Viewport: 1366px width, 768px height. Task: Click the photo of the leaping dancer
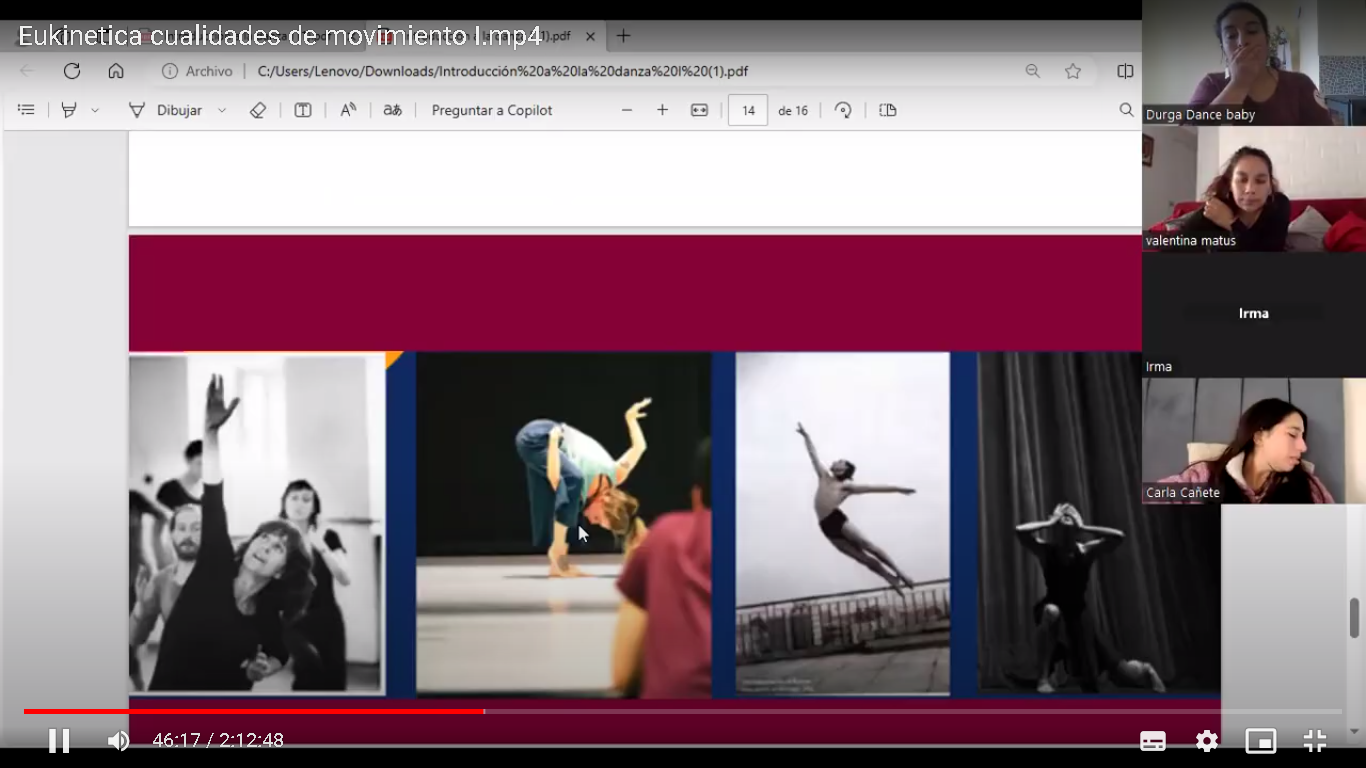[x=843, y=523]
